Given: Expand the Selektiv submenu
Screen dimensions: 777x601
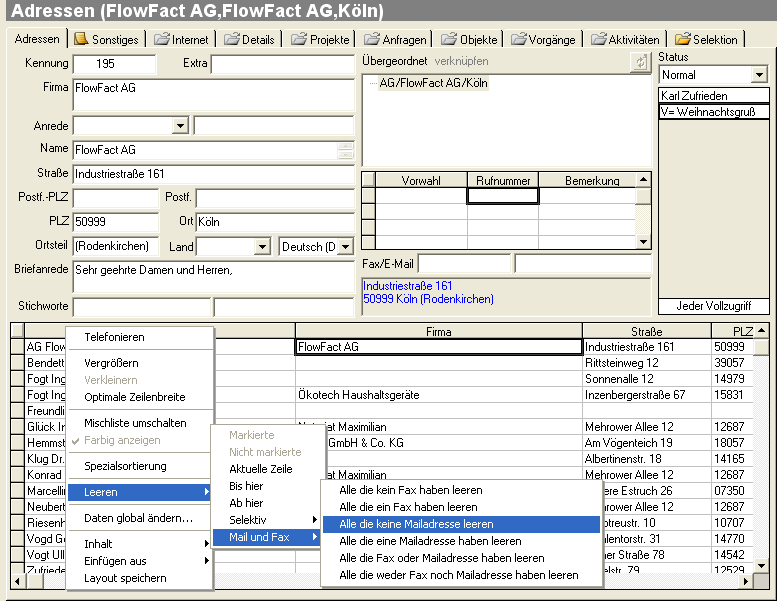Looking at the screenshot, I should (267, 520).
